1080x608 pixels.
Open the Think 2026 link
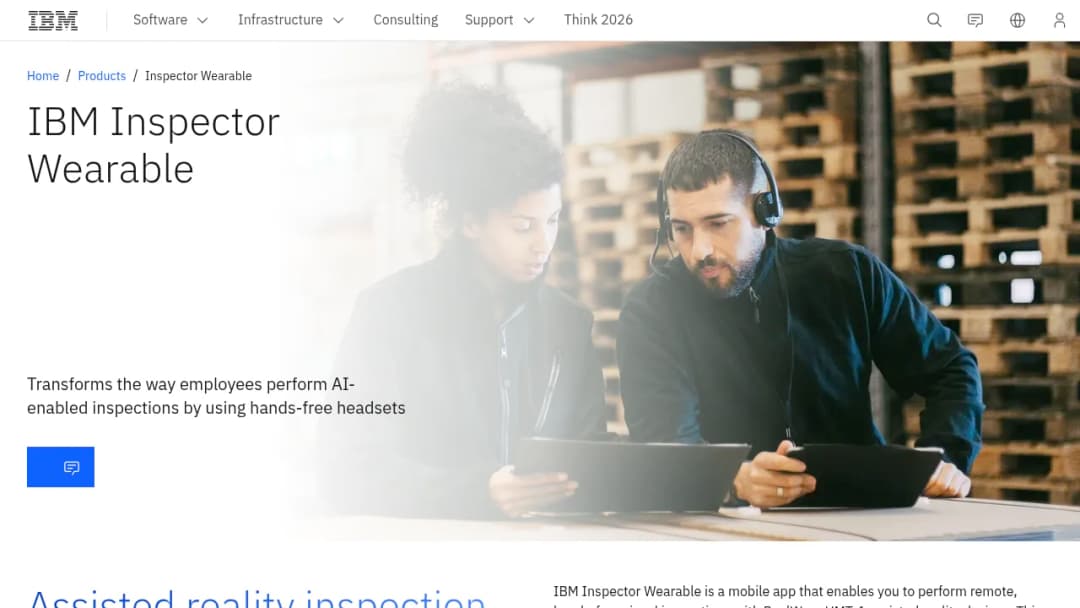(598, 20)
